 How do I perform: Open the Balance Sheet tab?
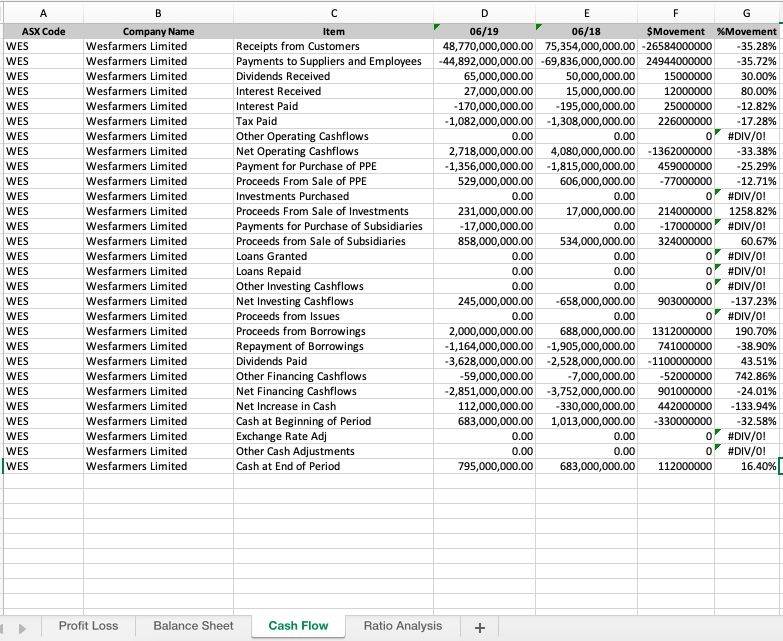193,626
